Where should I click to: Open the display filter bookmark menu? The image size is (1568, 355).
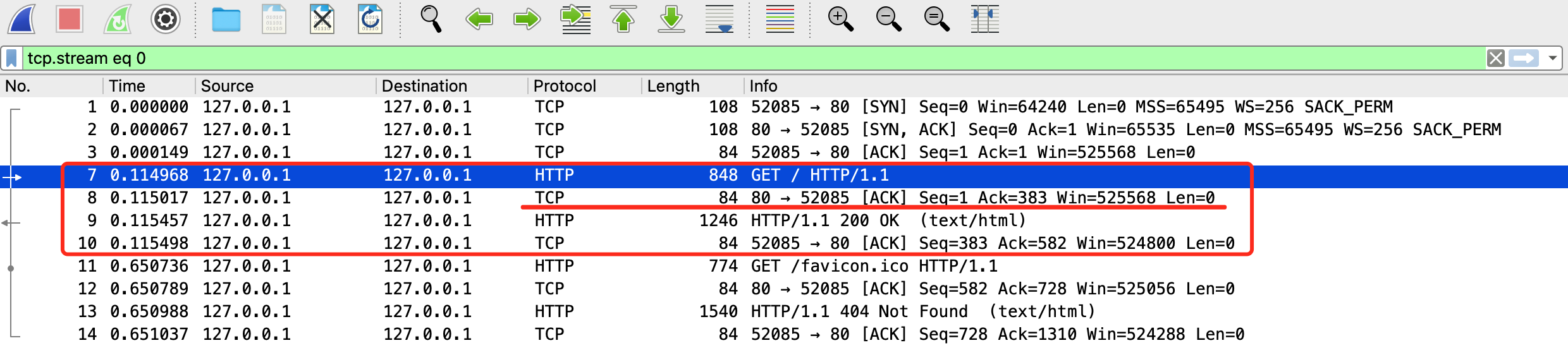click(x=11, y=59)
